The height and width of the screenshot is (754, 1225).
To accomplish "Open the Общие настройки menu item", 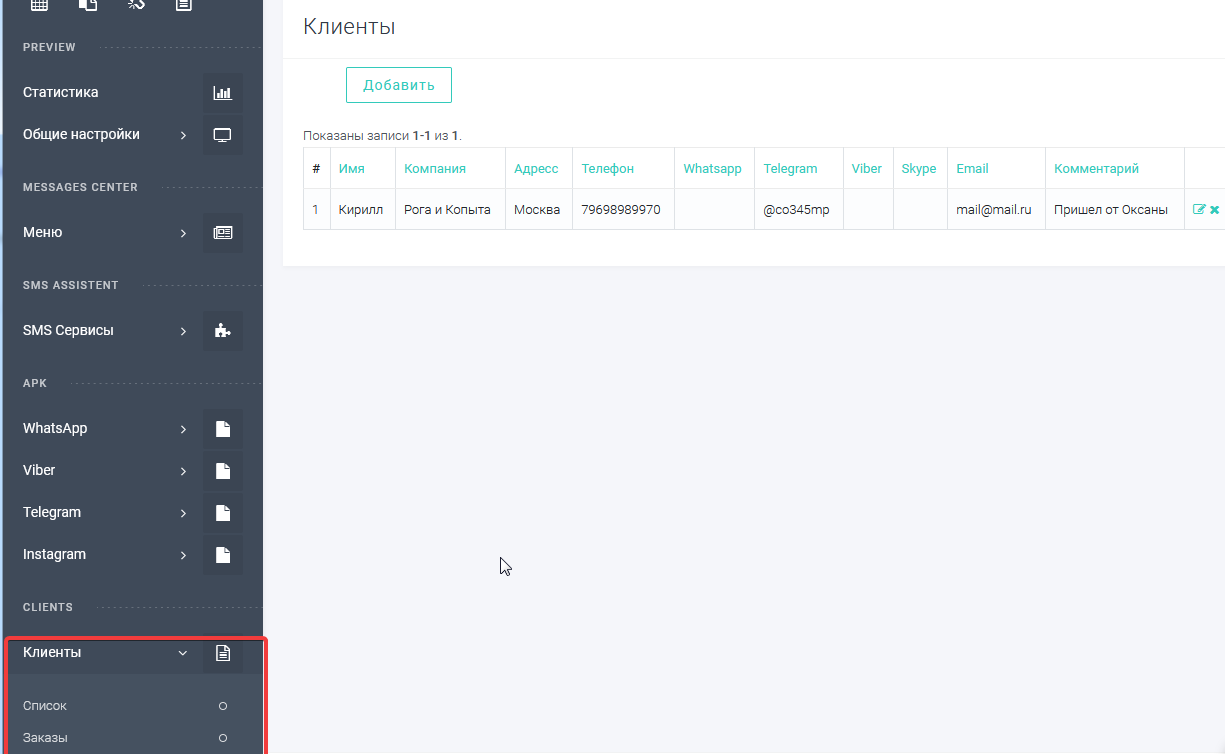I will 81,134.
